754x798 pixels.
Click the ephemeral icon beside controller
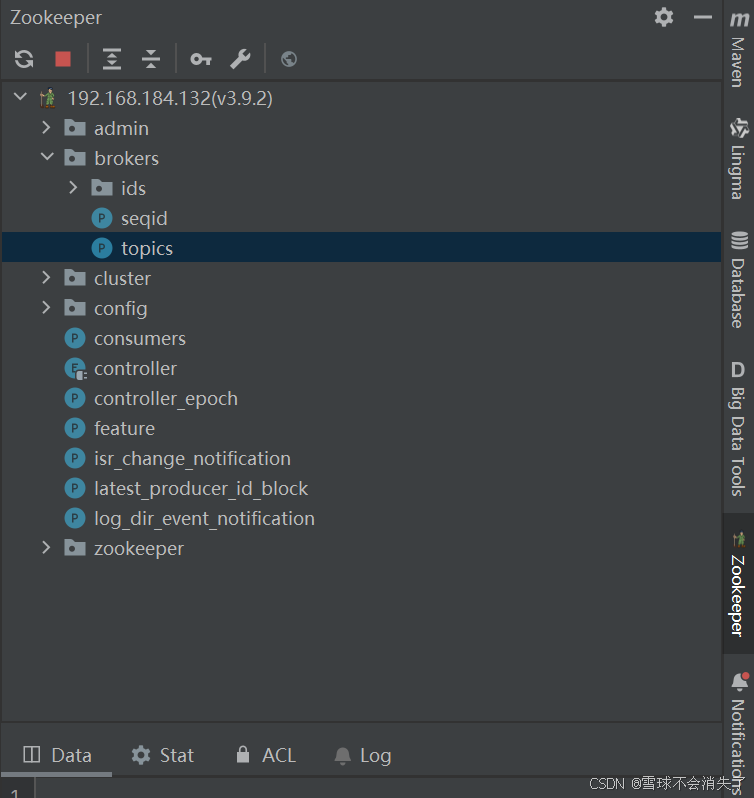(x=75, y=368)
